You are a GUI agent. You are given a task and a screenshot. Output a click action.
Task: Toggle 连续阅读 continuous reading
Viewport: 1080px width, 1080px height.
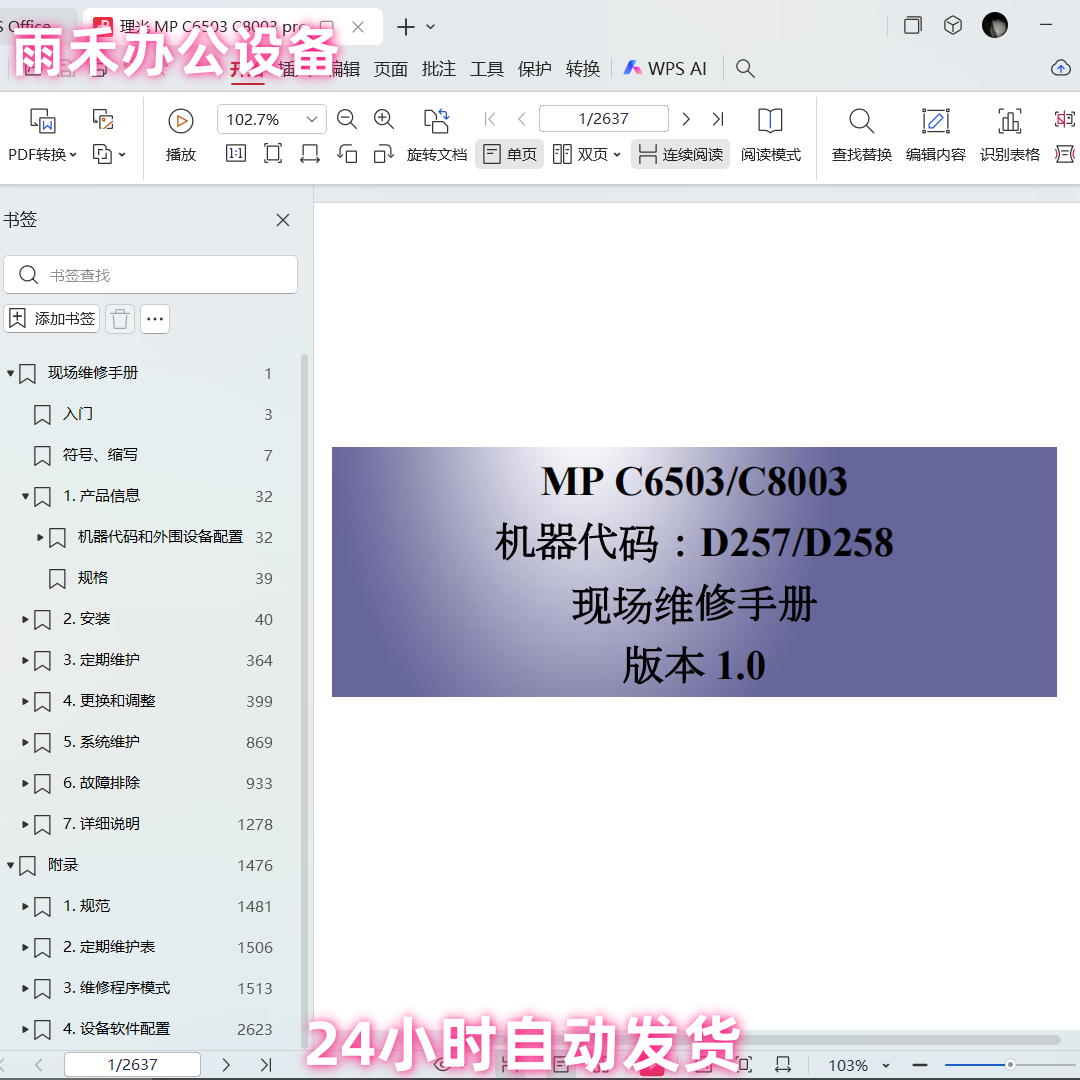681,154
